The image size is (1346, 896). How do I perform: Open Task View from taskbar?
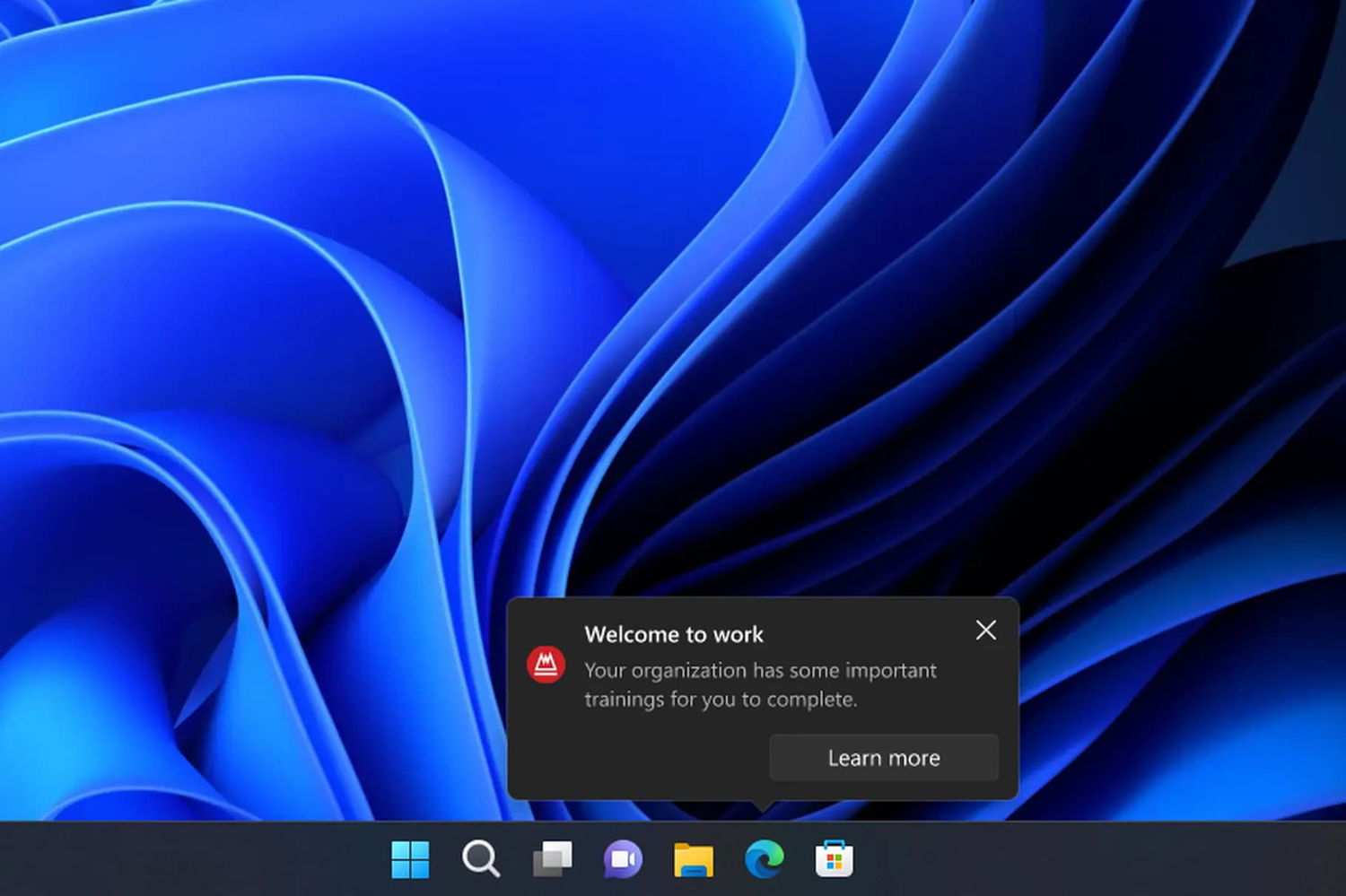point(552,859)
